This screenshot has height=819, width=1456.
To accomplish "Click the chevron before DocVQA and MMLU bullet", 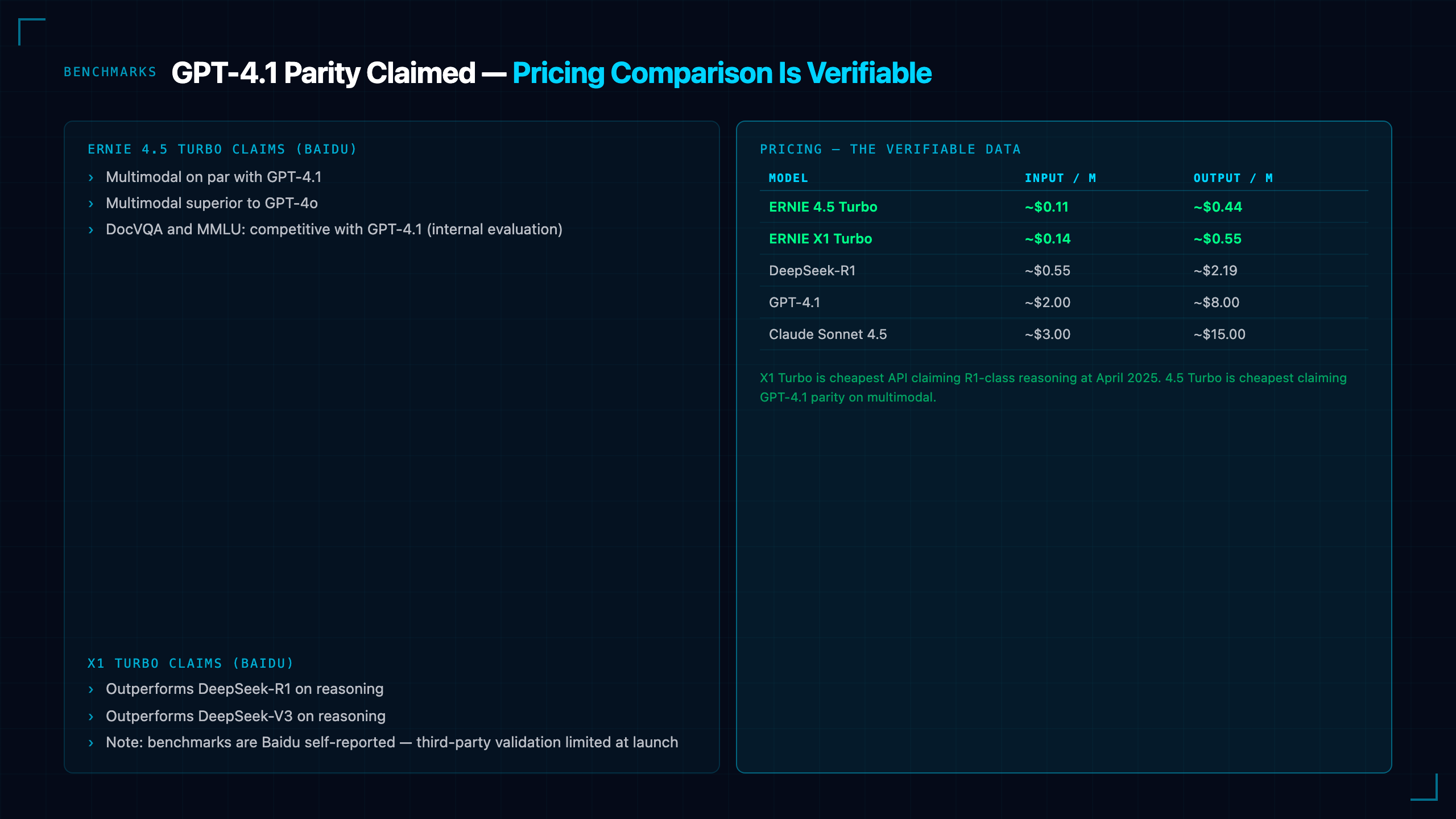I will tap(91, 230).
